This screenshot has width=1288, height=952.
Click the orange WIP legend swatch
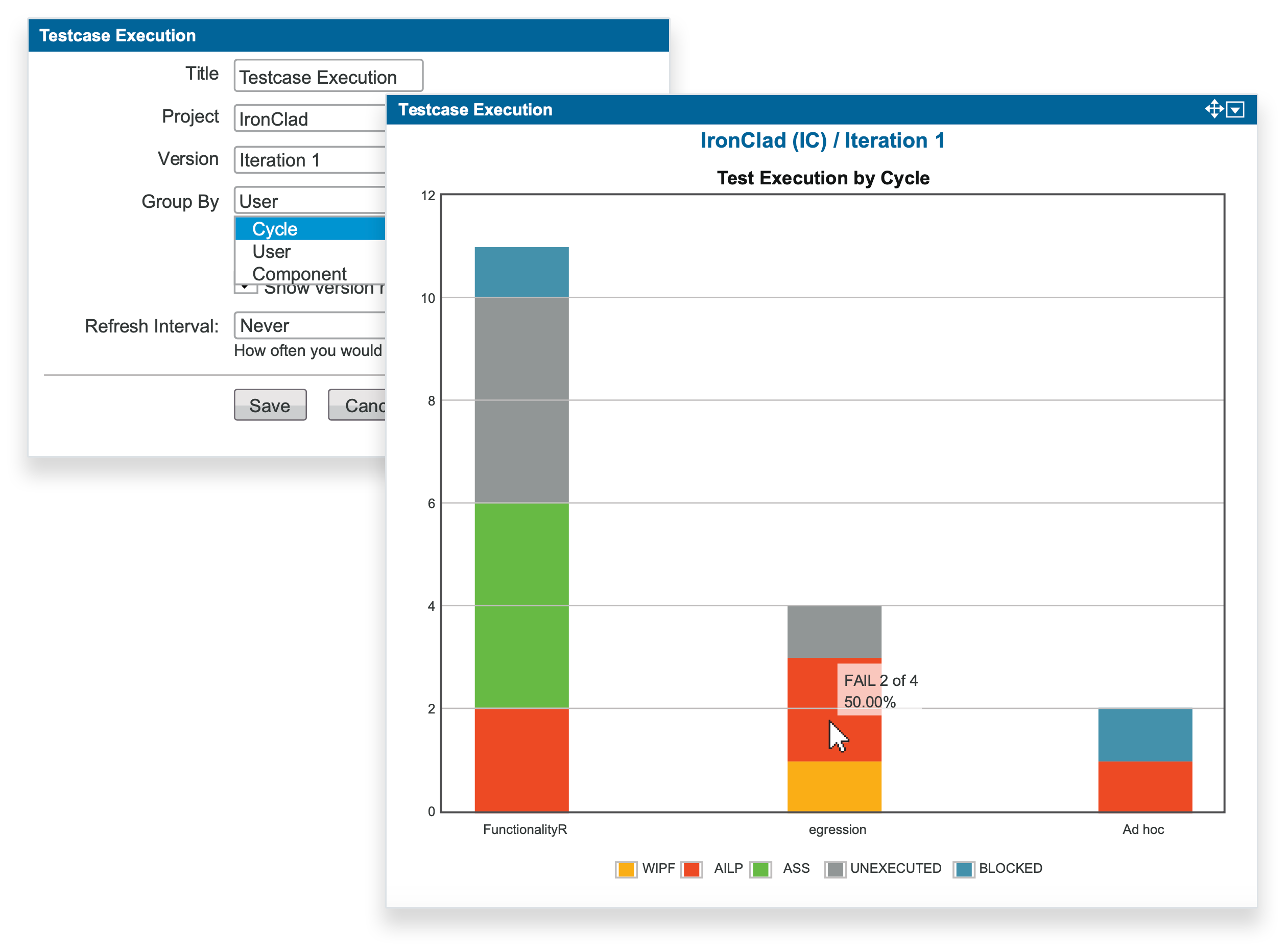[626, 868]
